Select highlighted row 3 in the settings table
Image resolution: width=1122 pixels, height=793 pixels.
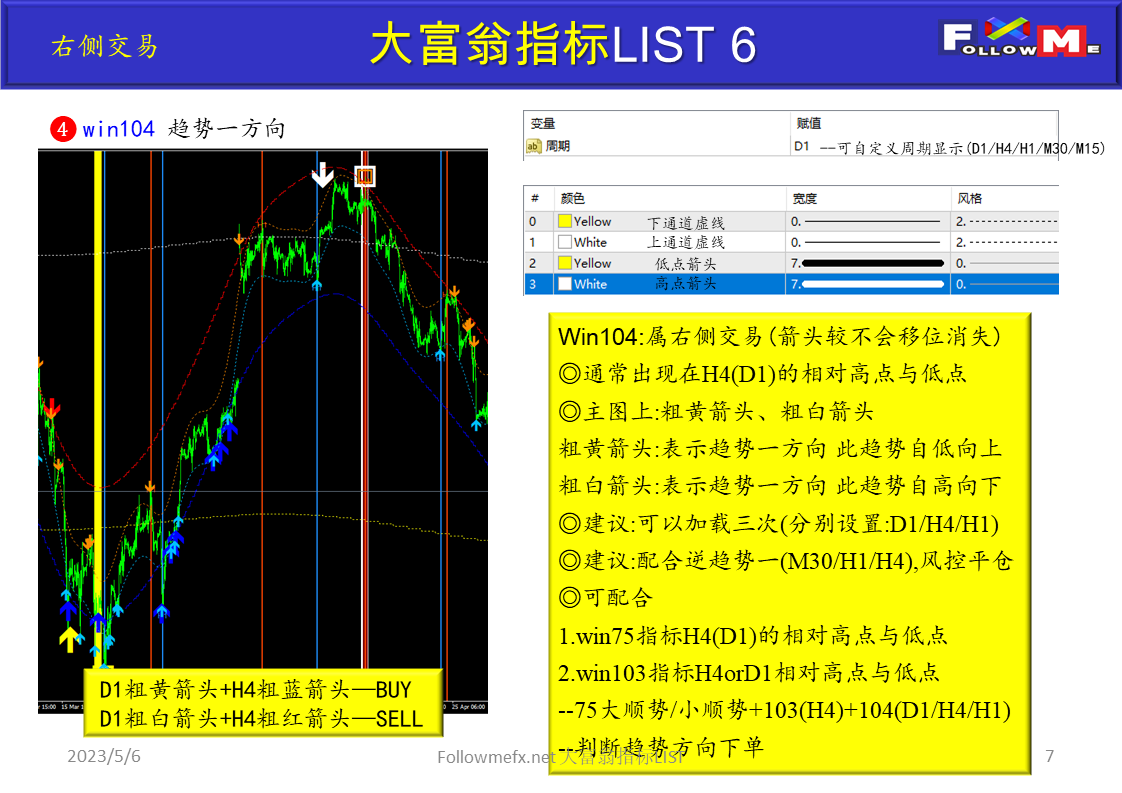click(x=700, y=283)
